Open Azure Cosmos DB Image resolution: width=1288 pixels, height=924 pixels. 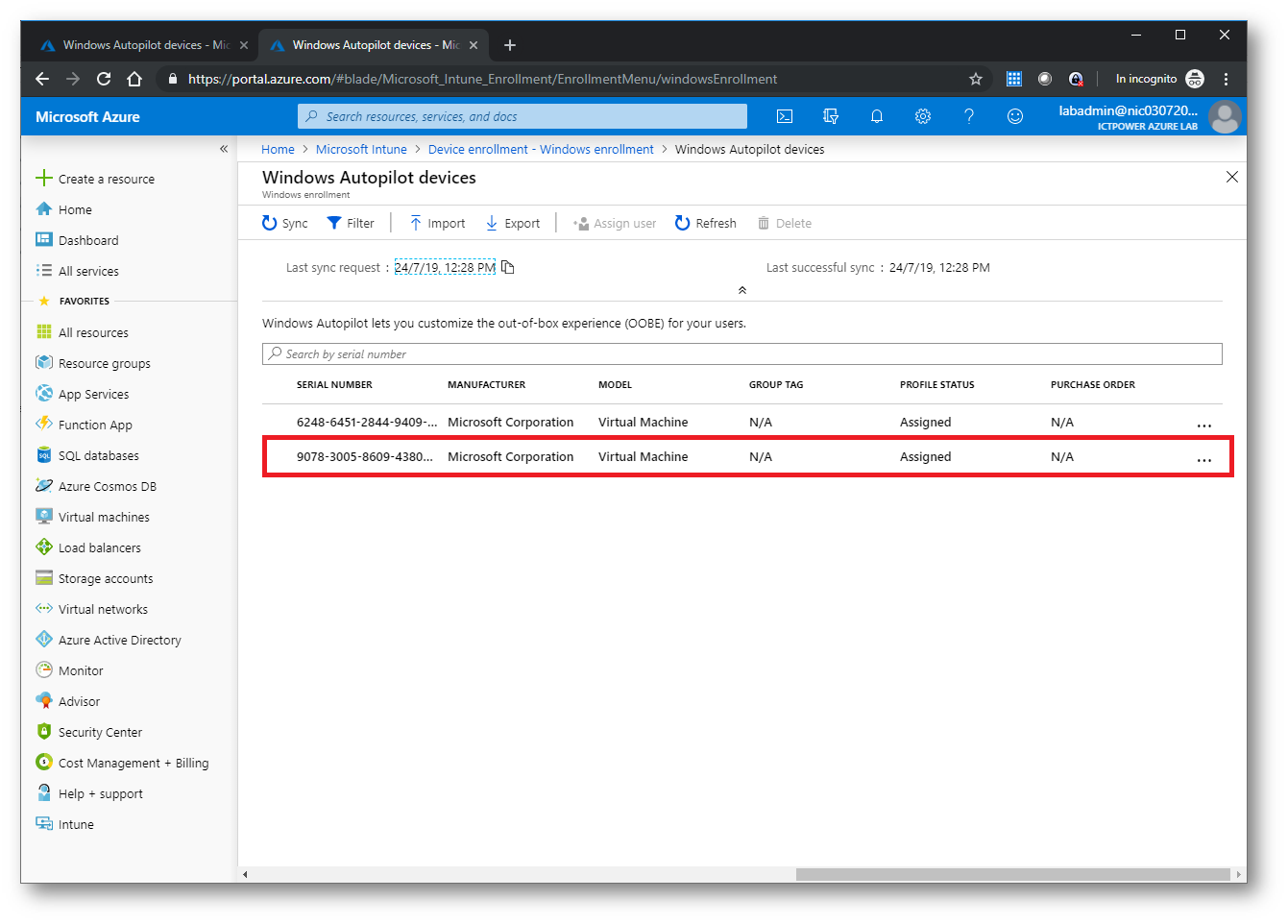96,486
